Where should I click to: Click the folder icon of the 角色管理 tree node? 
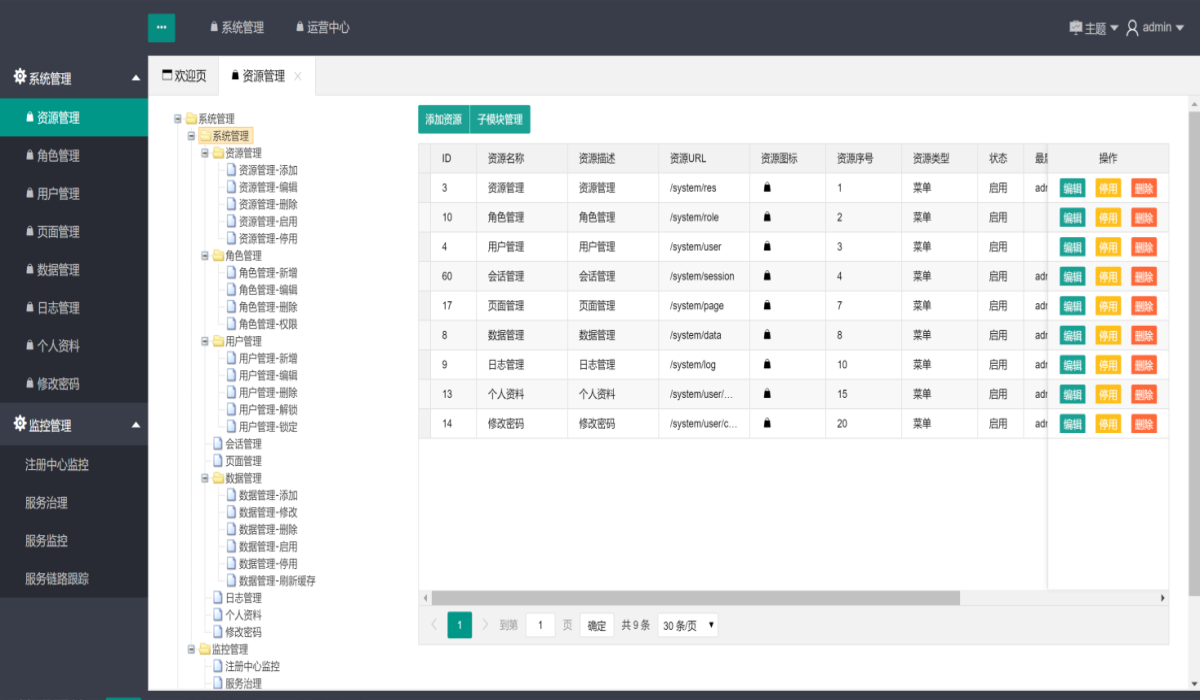(x=218, y=256)
